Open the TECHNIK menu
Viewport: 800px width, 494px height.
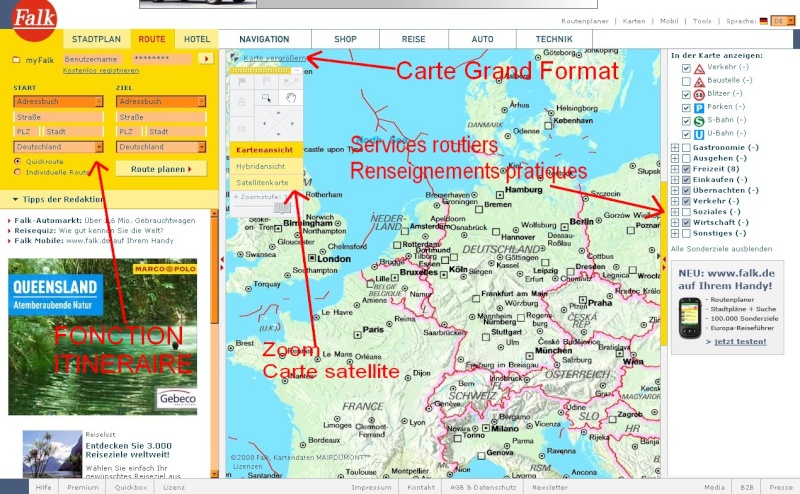554,39
